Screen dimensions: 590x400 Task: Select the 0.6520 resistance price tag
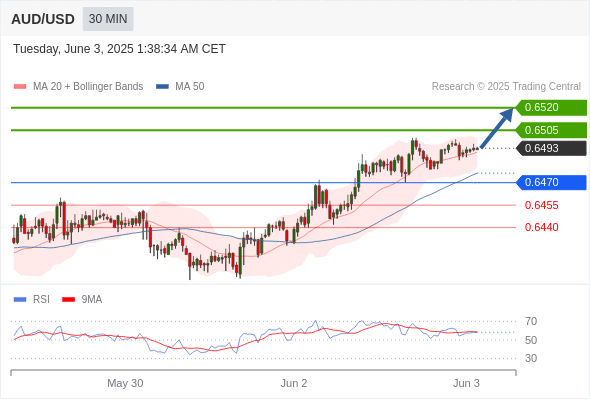coord(551,108)
